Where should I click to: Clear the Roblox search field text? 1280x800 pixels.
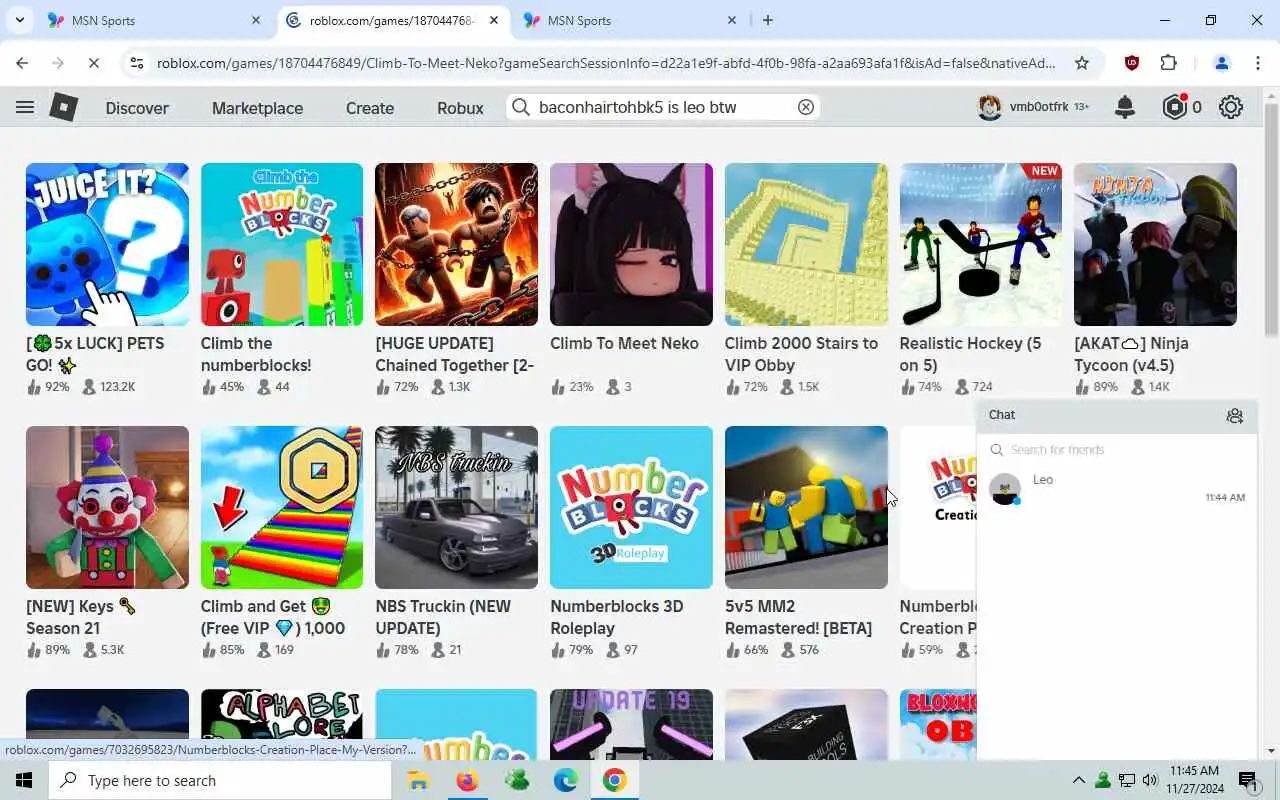(805, 107)
